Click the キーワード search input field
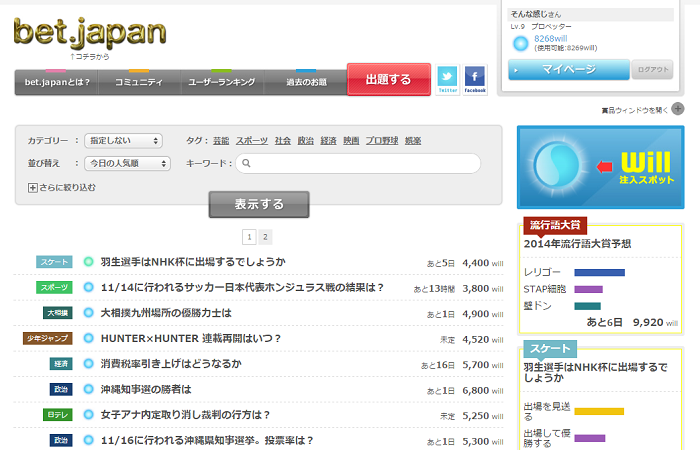 [x=358, y=163]
